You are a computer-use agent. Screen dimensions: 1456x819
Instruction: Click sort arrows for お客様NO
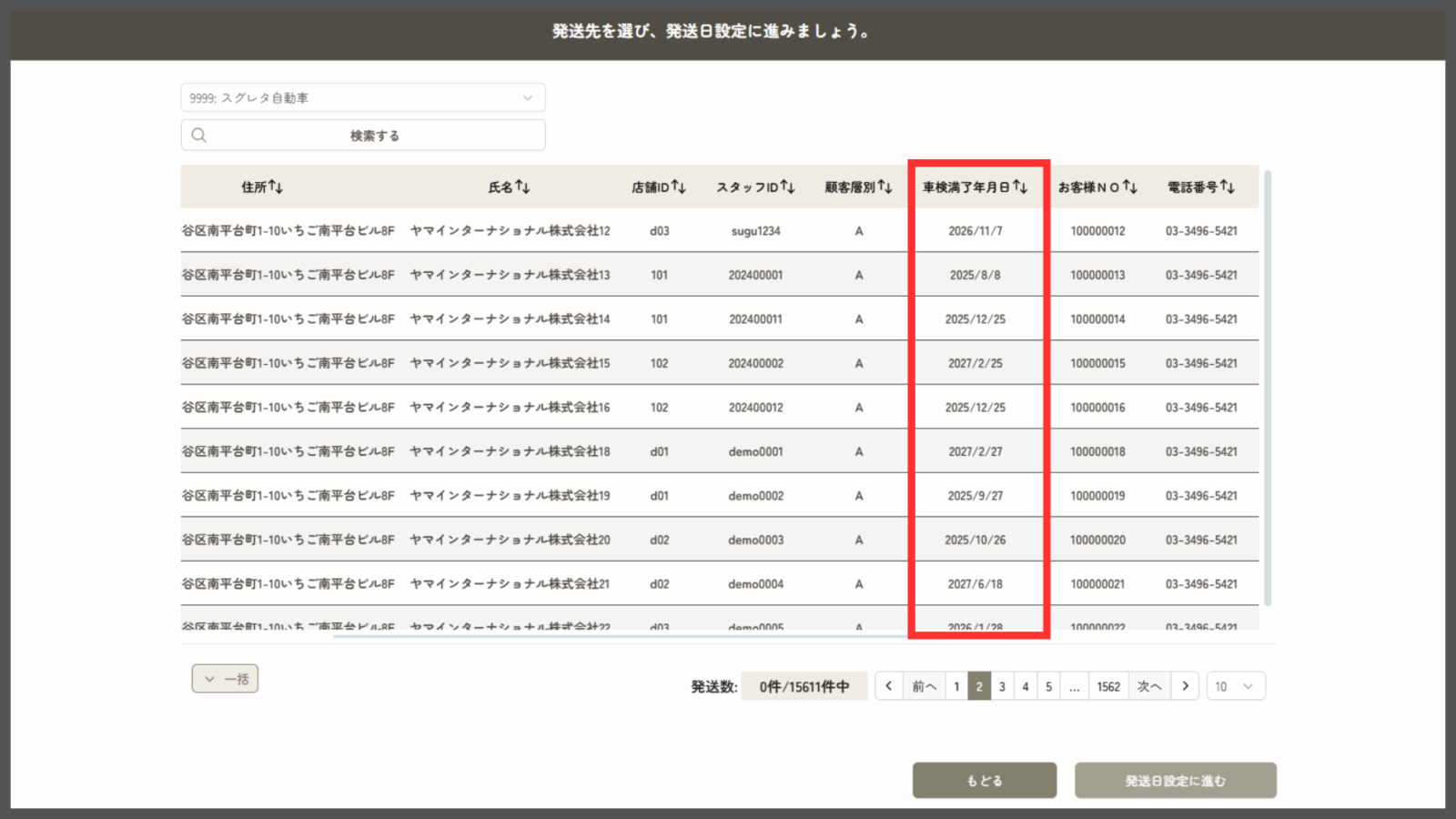pos(1130,187)
